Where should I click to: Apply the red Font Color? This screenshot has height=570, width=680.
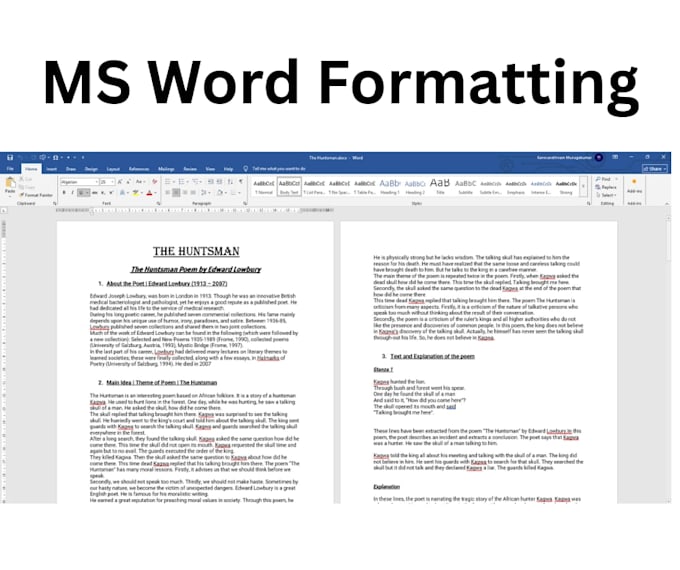point(150,194)
